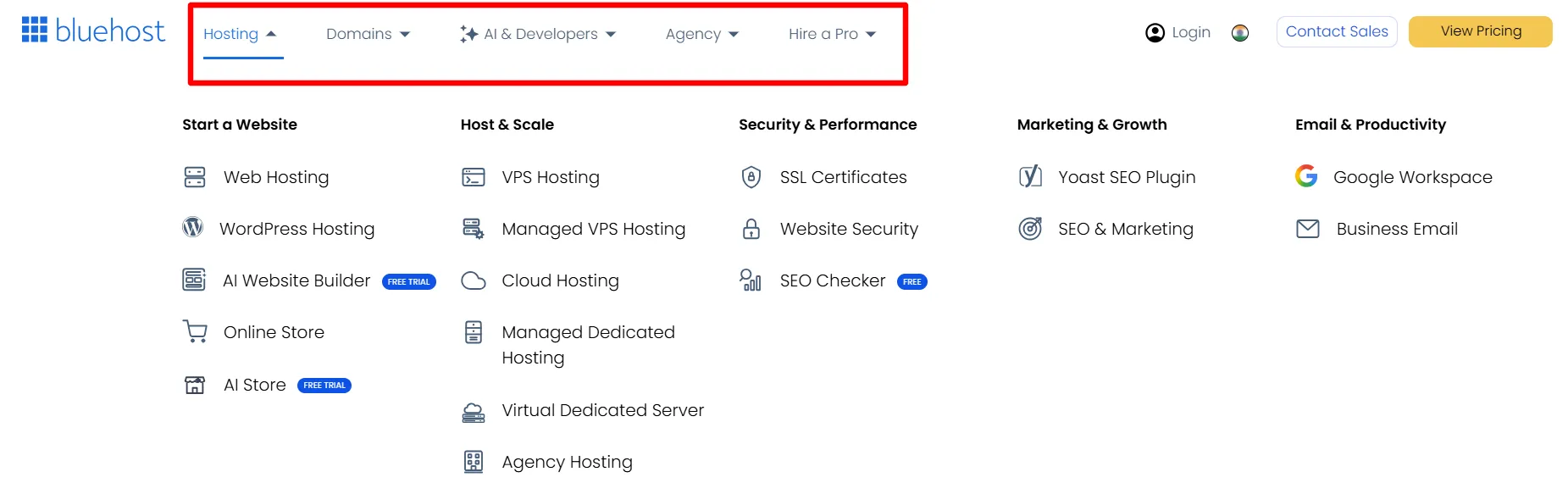Screen dimensions: 1568x483
Task: Click the Business Email envelope icon
Action: tap(1308, 229)
